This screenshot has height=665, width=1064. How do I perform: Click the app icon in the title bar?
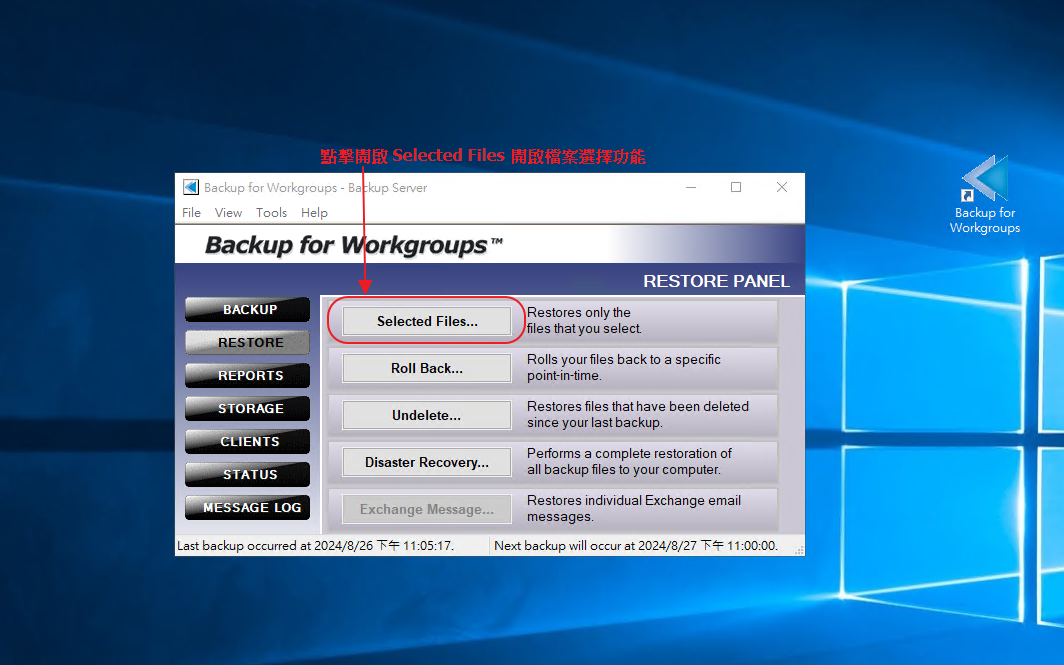tap(191, 187)
